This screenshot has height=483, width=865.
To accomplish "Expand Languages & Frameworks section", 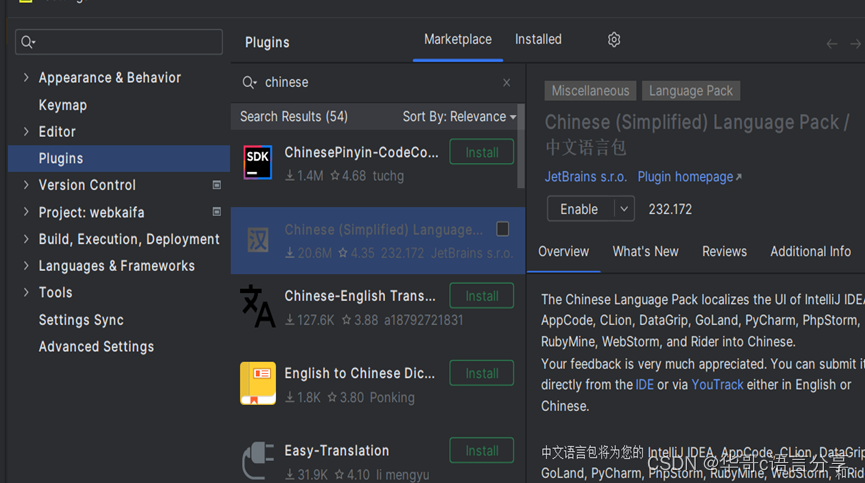I will coord(26,265).
